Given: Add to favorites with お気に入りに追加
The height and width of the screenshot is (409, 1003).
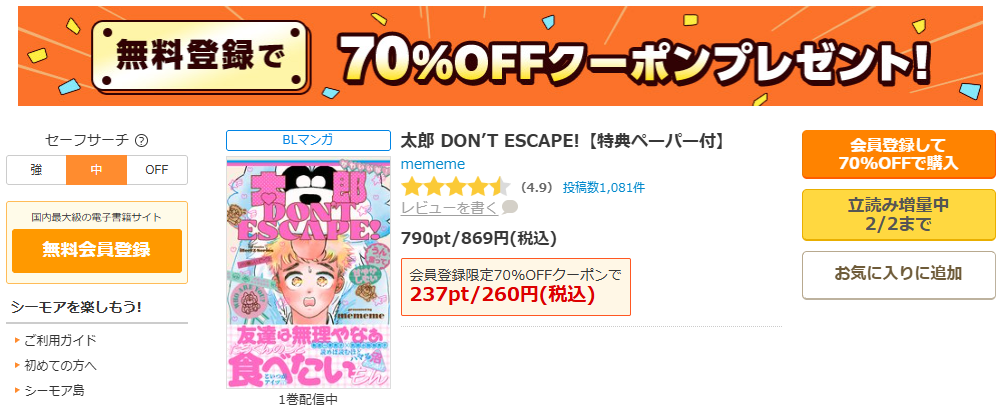Looking at the screenshot, I should [898, 275].
